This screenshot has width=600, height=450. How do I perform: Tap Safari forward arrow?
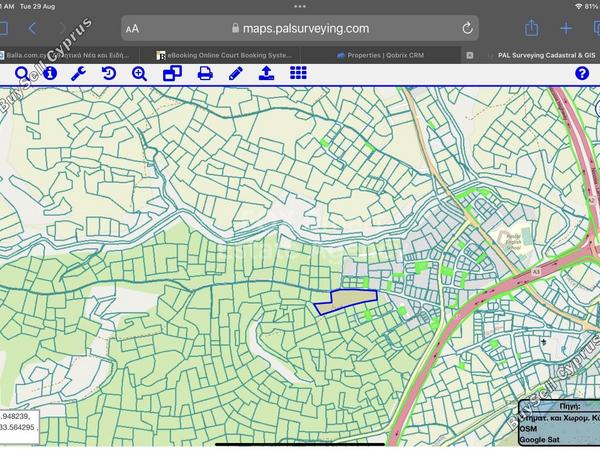click(x=62, y=28)
